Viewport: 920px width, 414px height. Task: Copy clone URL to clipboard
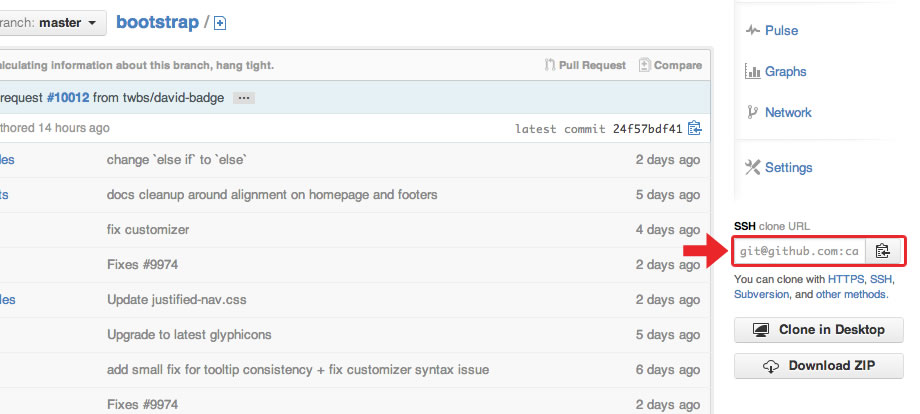coord(883,252)
